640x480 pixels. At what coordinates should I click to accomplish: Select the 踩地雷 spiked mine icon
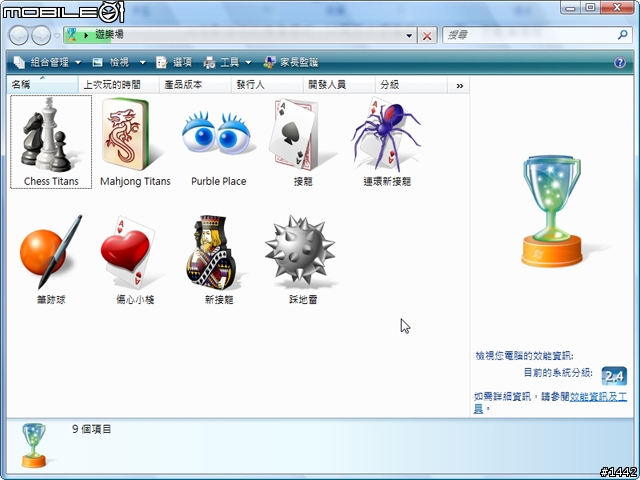pos(300,251)
